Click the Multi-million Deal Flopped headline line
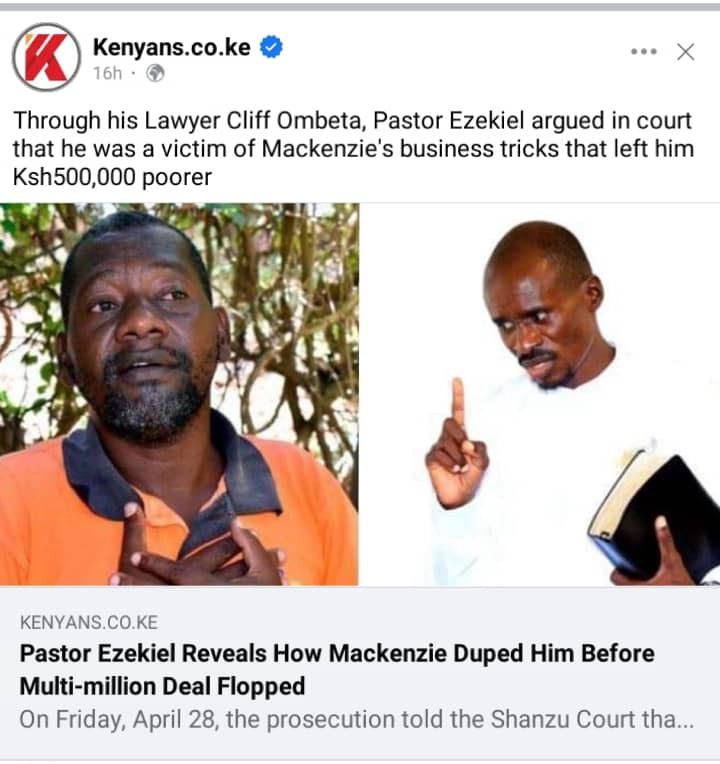This screenshot has height=764, width=720. [163, 687]
